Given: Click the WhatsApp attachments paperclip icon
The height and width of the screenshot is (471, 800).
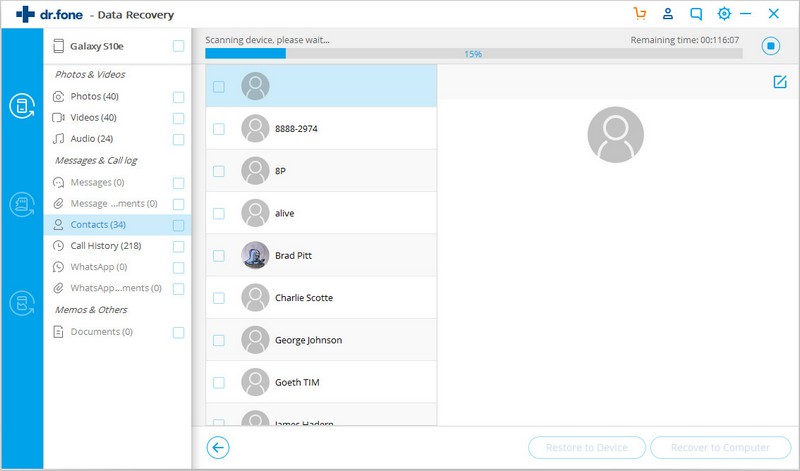Looking at the screenshot, I should [x=59, y=288].
